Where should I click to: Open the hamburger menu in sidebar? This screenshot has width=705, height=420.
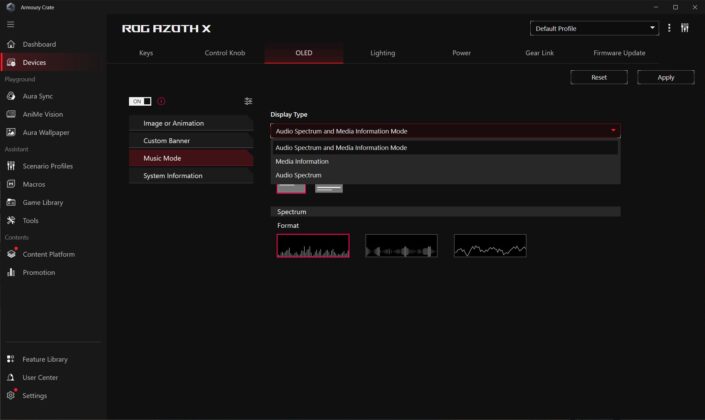point(10,24)
